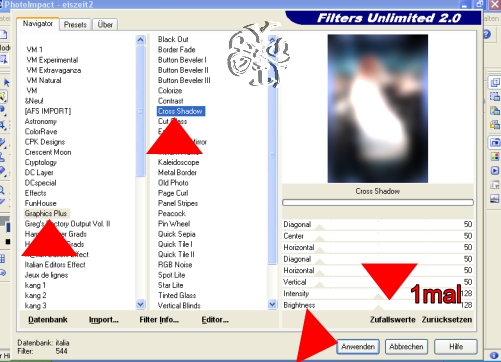Choose the Cross Shadow filter

coord(181,111)
